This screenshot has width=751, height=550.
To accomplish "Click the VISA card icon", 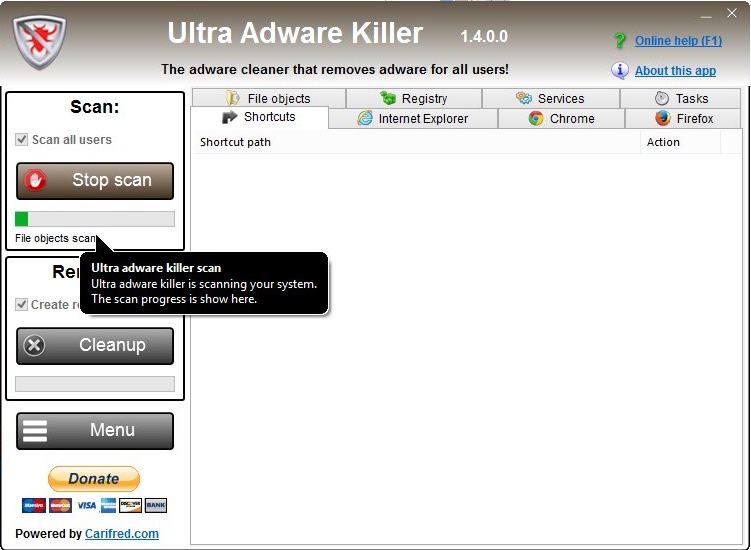I will click(87, 505).
